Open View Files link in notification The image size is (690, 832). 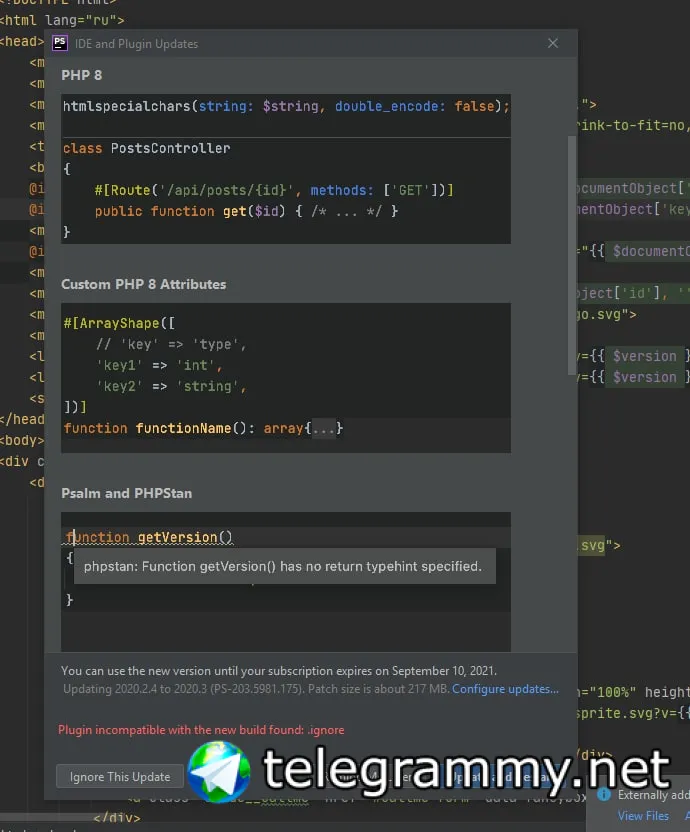click(x=643, y=816)
